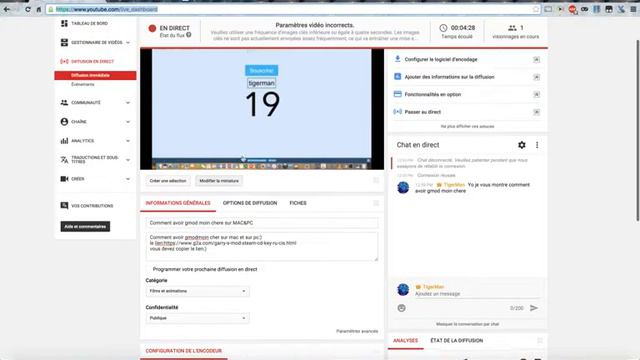Click the broadcast icon beside Passer au direct
The width and height of the screenshot is (640, 360).
397,111
